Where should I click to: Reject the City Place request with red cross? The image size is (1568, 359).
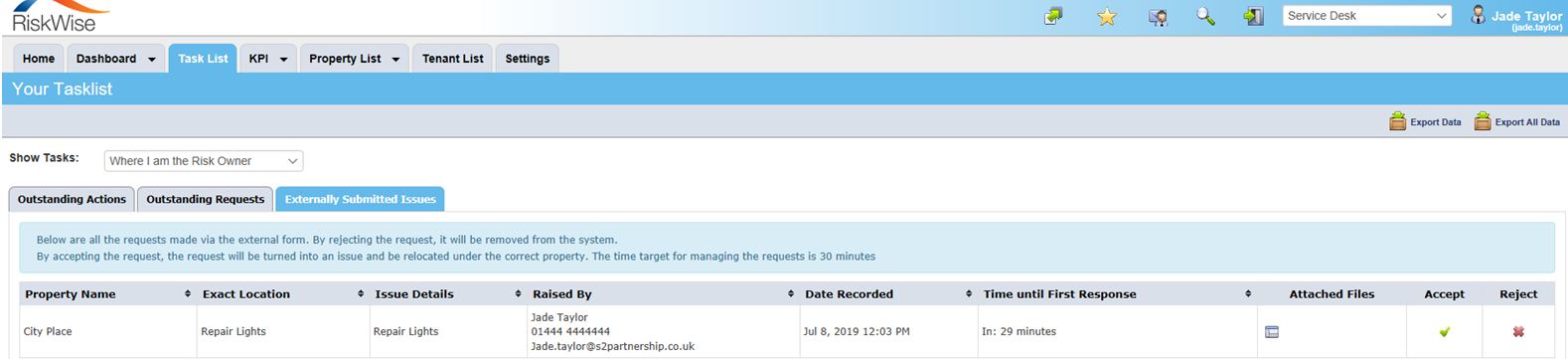pyautogui.click(x=1518, y=332)
